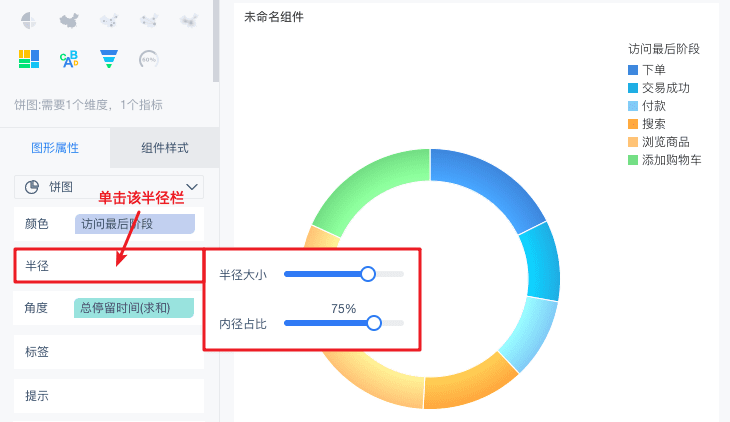Select the filled China area map chart icon
The height and width of the screenshot is (422, 730).
tap(69, 20)
